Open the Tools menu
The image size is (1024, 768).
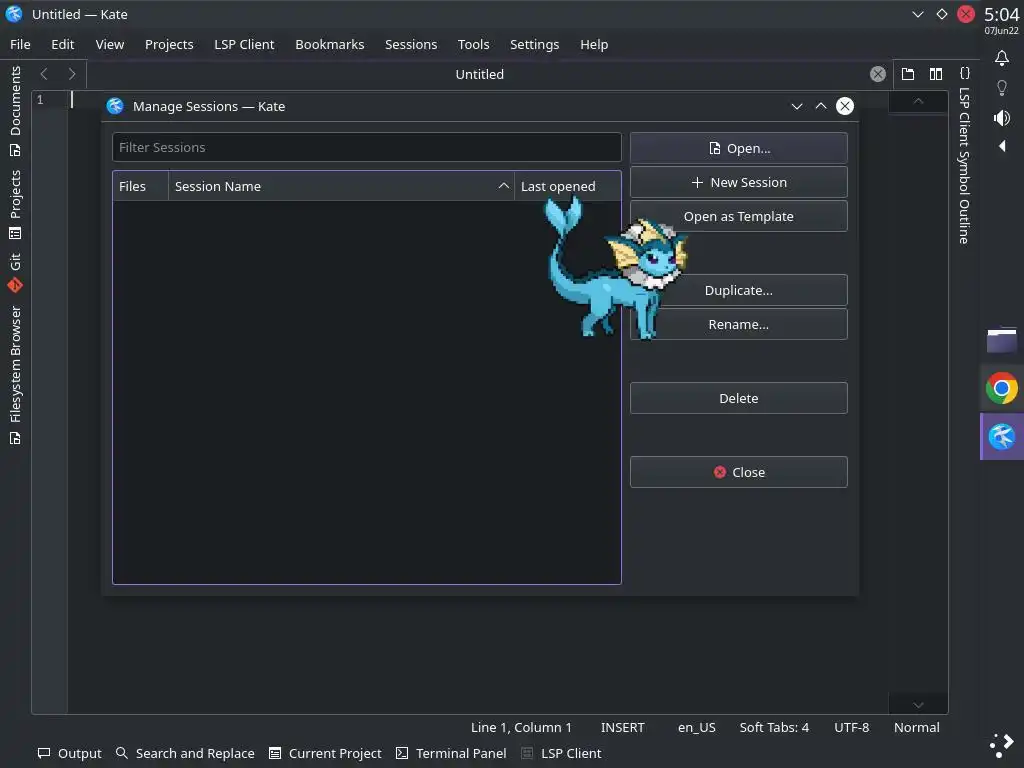click(x=473, y=44)
